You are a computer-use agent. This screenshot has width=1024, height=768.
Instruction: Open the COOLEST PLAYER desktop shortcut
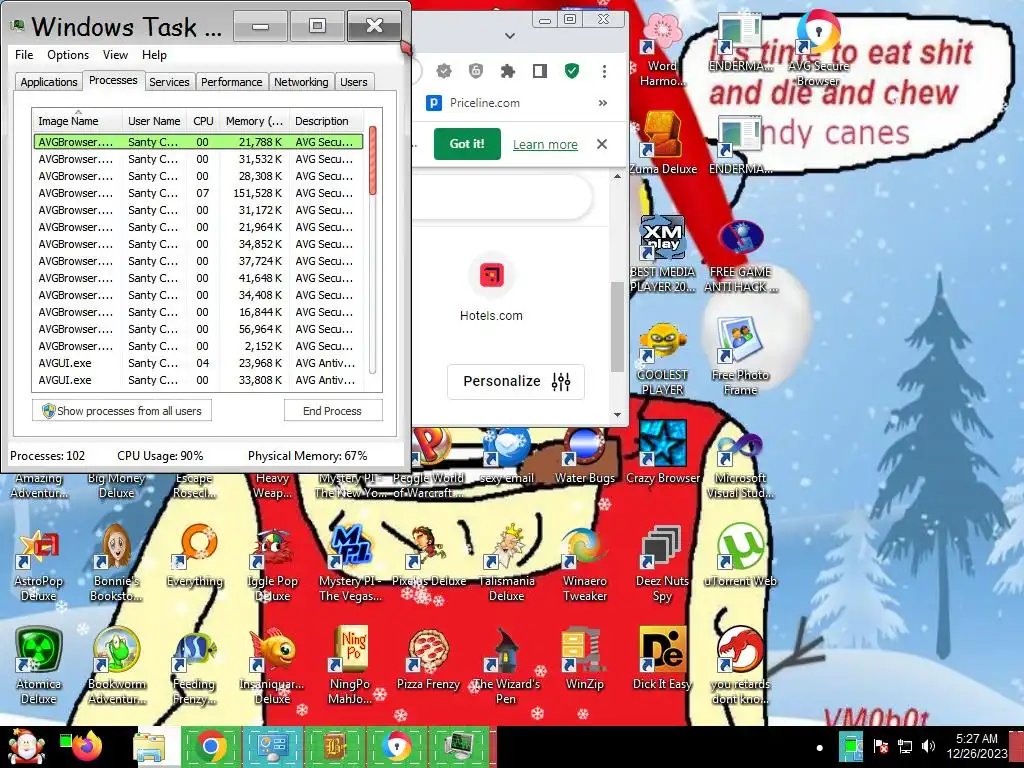[x=662, y=358]
